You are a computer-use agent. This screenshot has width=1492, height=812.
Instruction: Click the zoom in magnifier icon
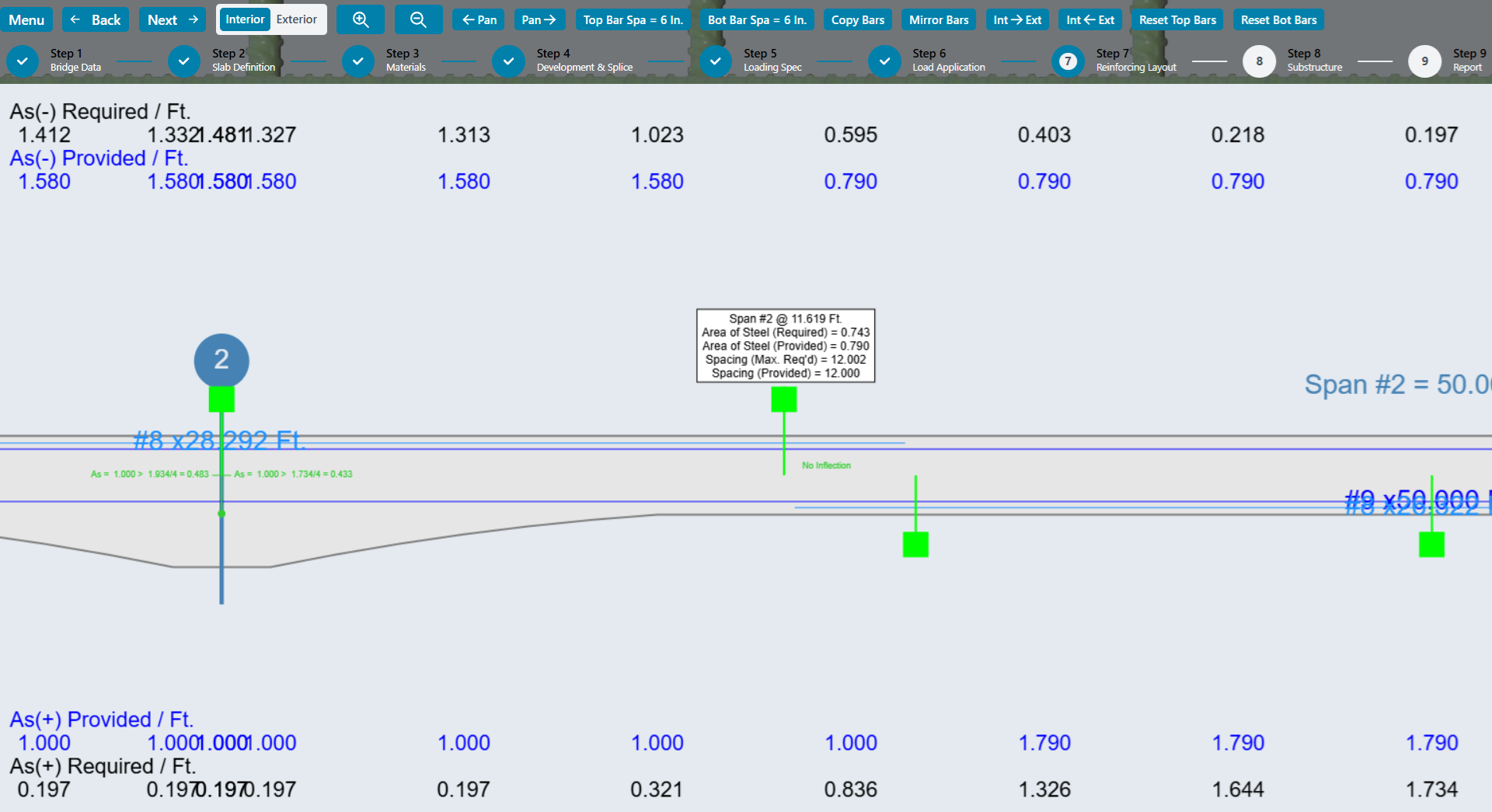tap(361, 19)
